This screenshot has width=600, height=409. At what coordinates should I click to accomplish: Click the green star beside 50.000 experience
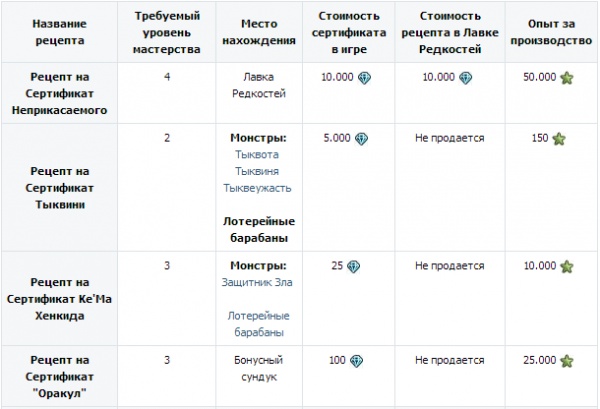(567, 78)
